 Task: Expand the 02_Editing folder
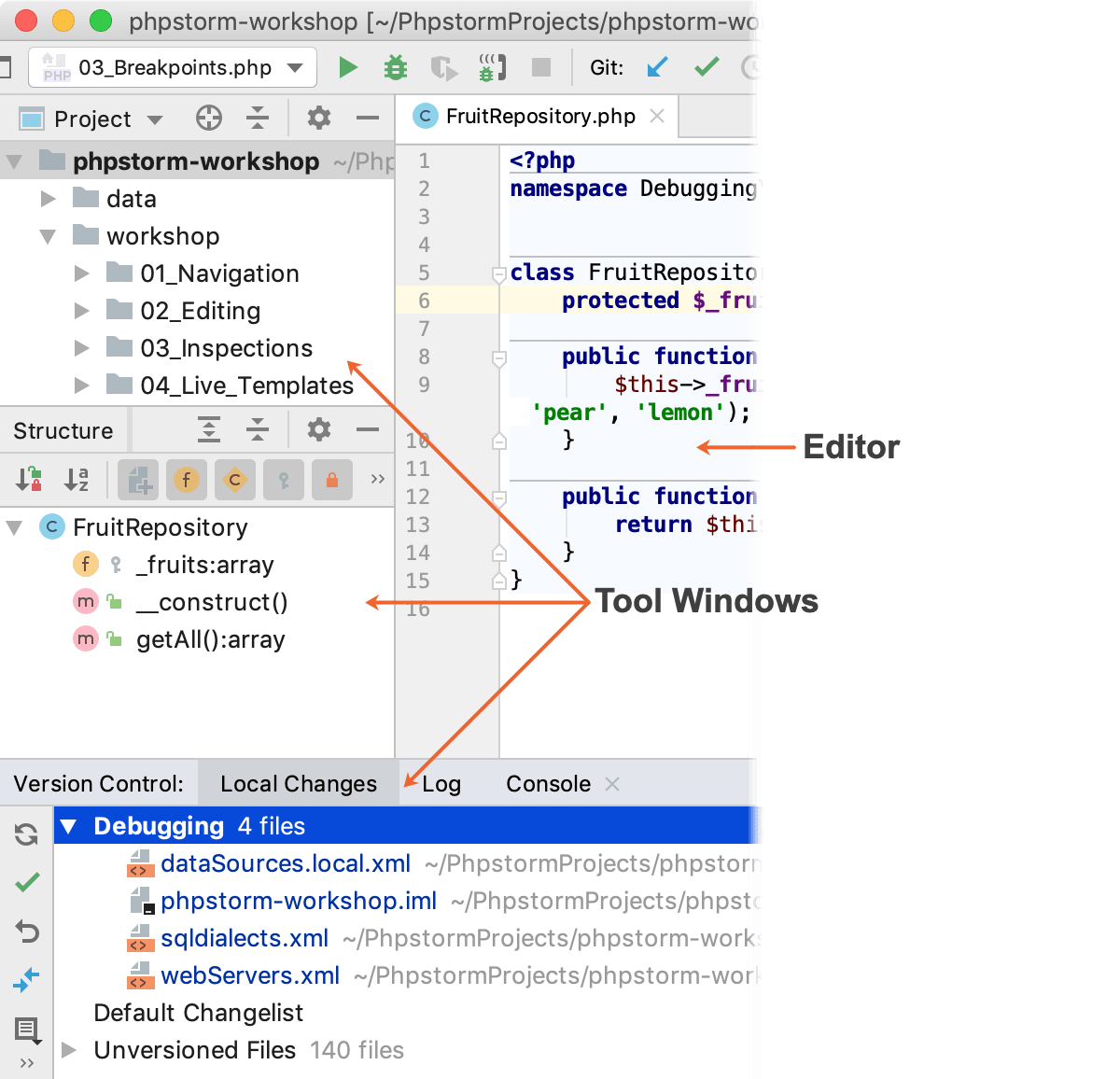coord(82,310)
